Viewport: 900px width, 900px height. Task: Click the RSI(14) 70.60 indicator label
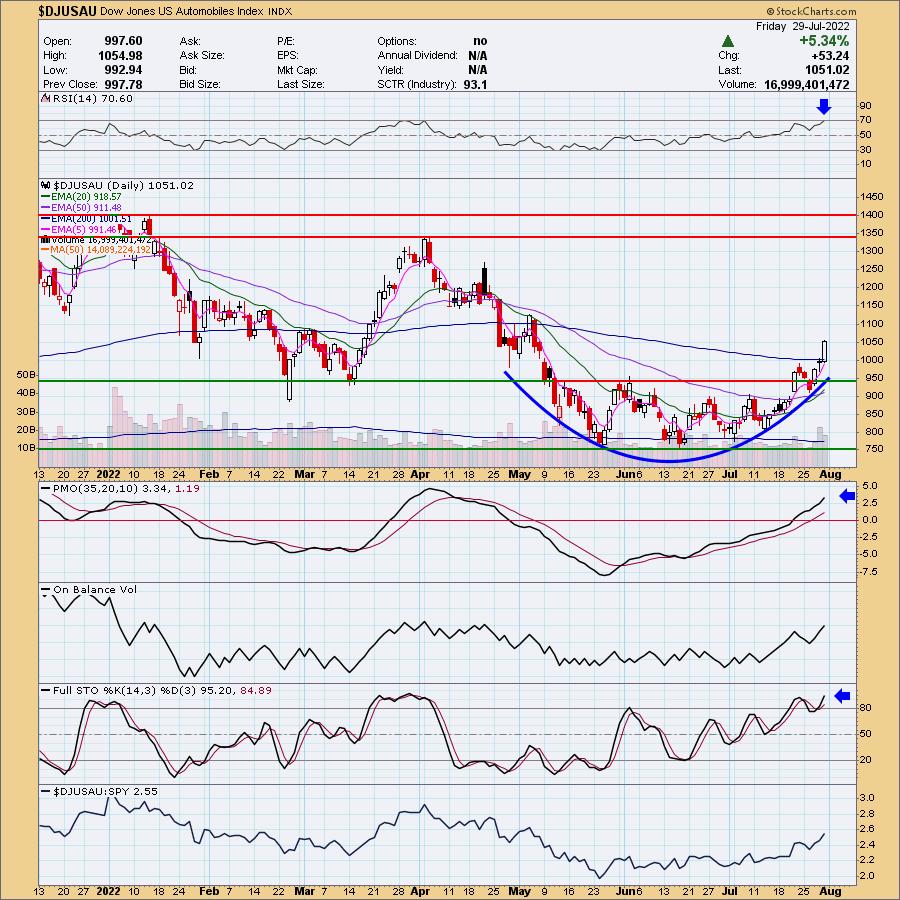92,99
